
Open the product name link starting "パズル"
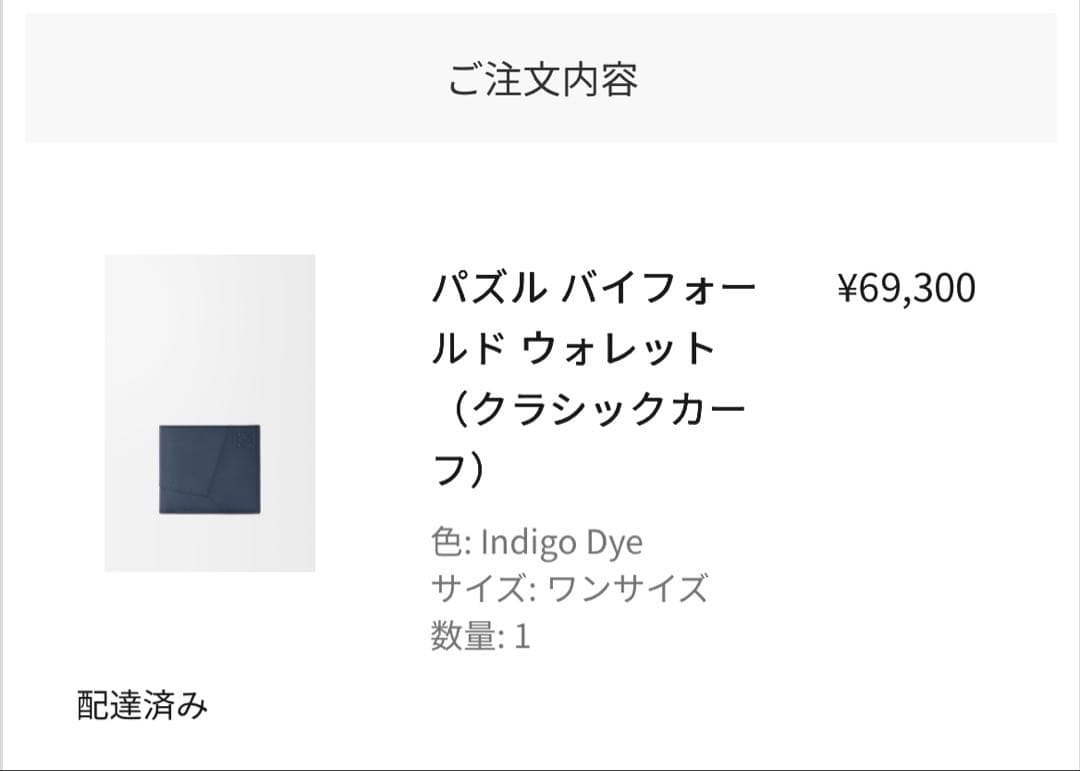point(488,289)
